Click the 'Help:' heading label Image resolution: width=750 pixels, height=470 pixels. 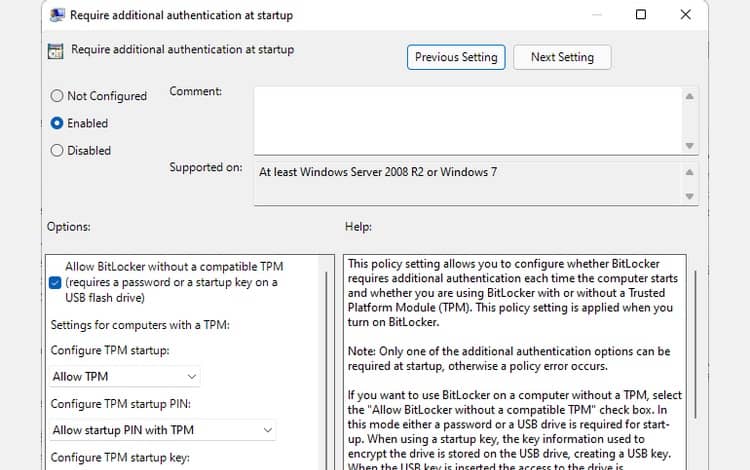pos(358,227)
